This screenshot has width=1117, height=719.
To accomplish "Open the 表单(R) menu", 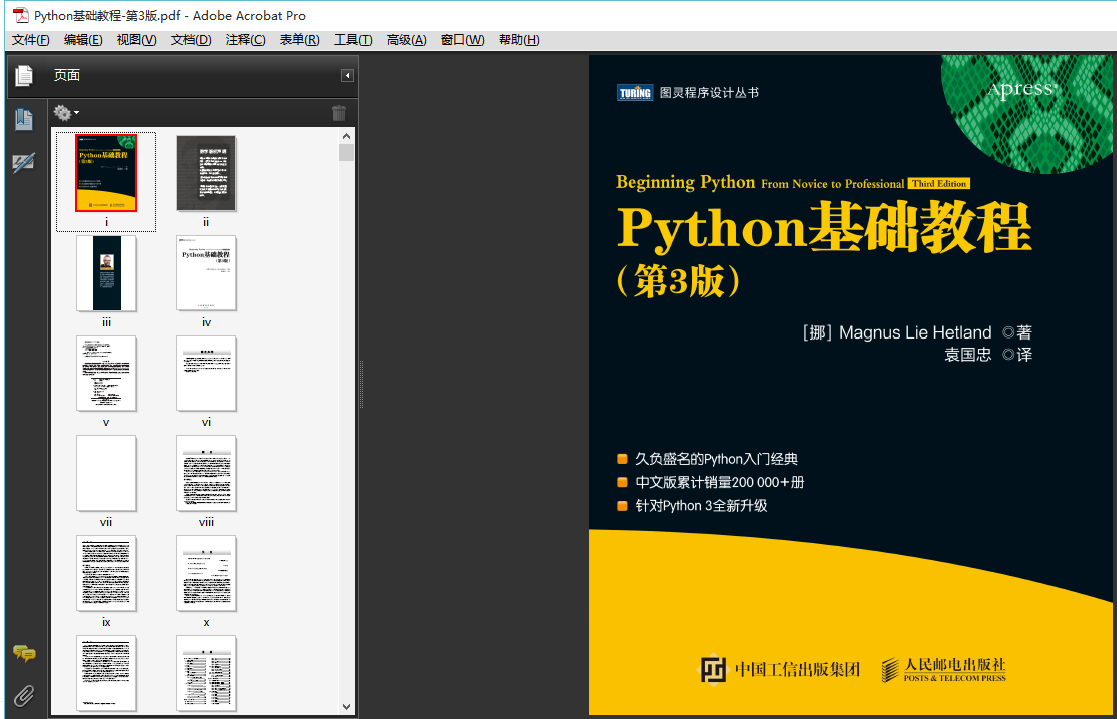I will 299,40.
